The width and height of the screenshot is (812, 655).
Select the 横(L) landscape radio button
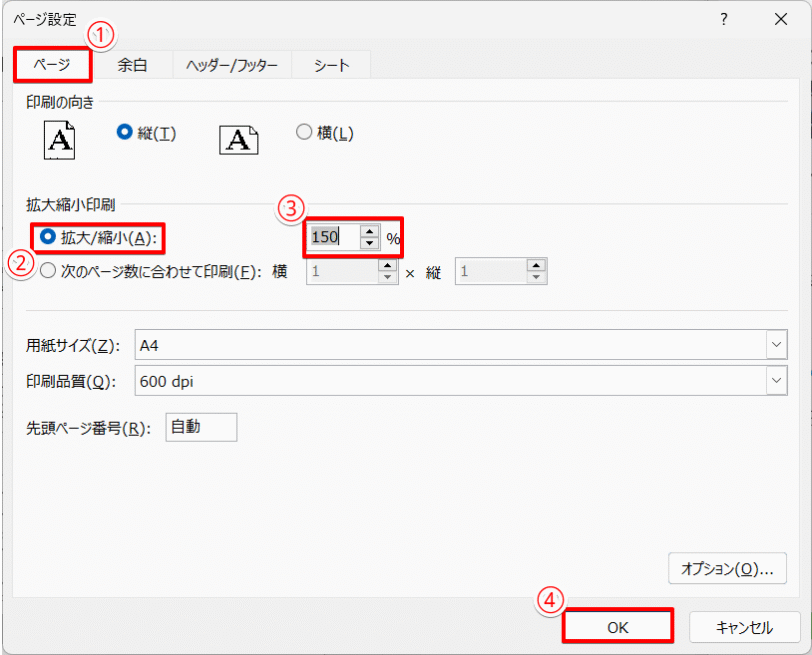click(x=305, y=131)
